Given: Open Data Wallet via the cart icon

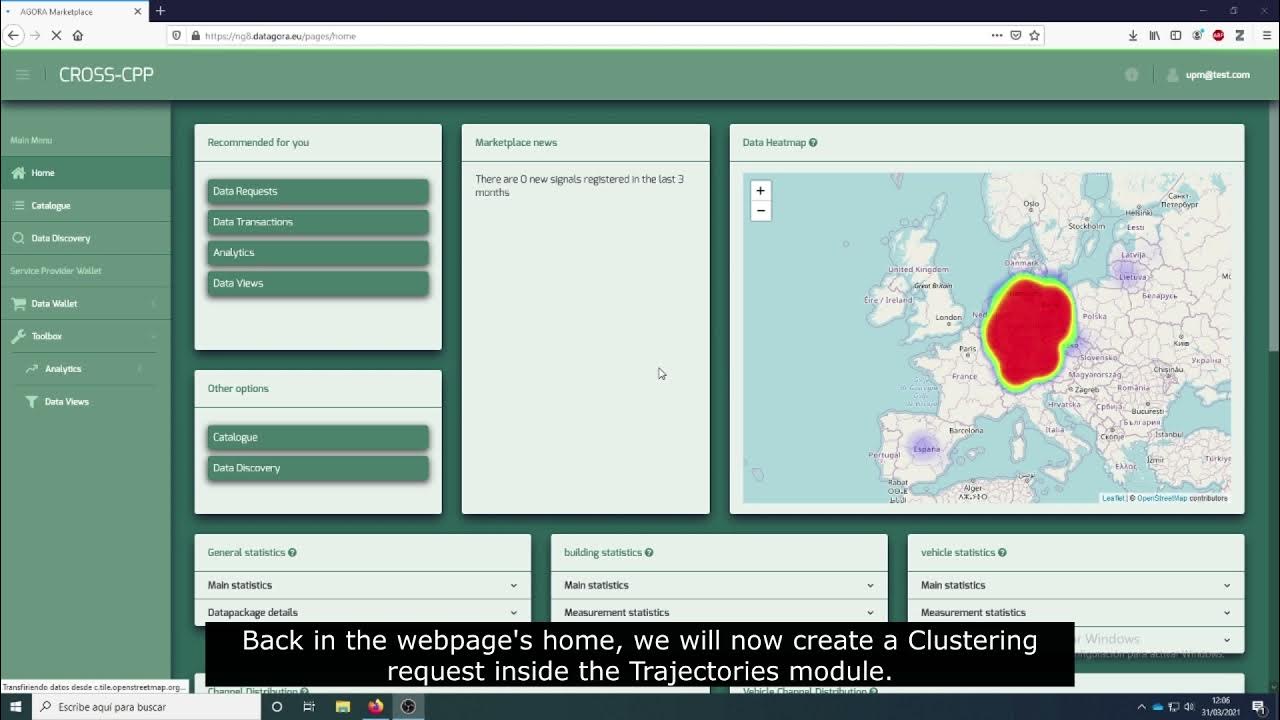Looking at the screenshot, I should (17, 303).
